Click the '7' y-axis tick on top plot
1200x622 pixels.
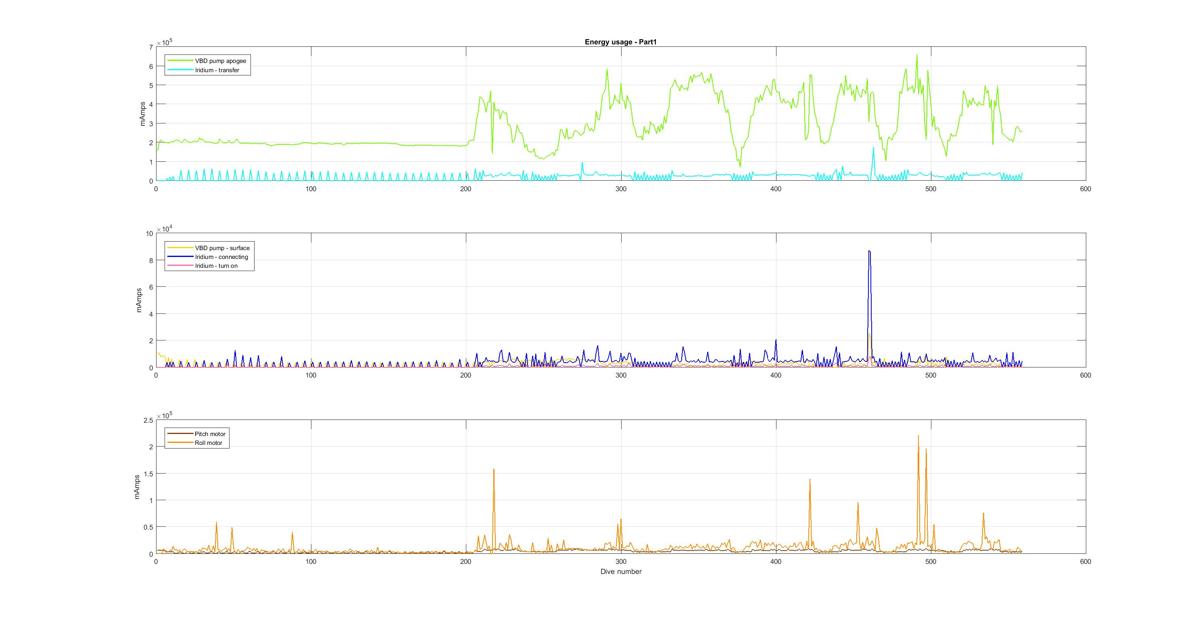click(x=150, y=47)
